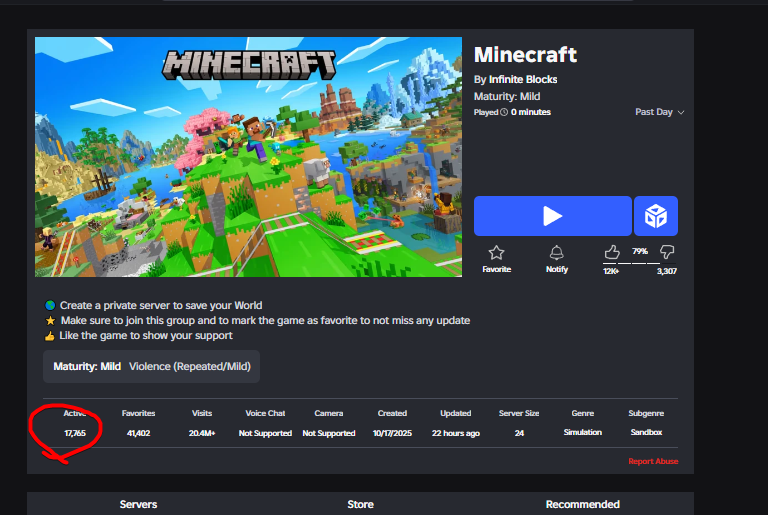The height and width of the screenshot is (515, 768).
Task: Open the Past Day dropdown
Action: coord(659,112)
